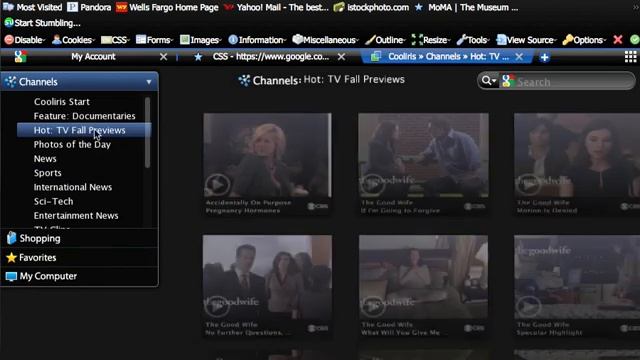Open the Yahoo! Mail bookmark
Screen dimensions: 640x360
coord(276,7)
